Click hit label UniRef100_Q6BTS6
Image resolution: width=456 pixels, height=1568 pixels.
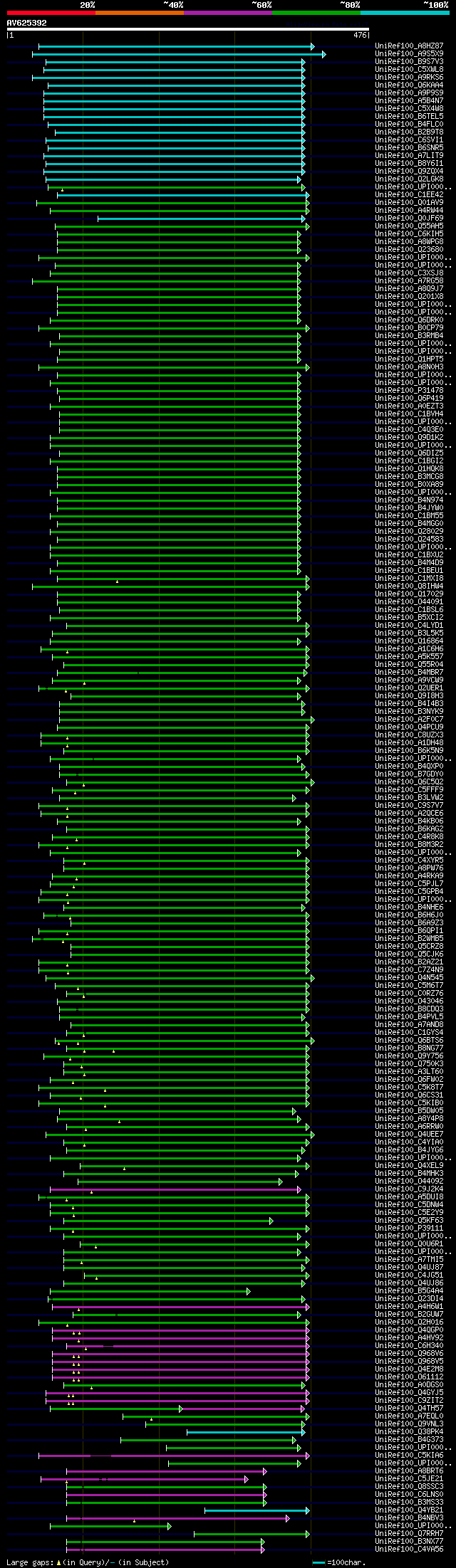pos(409,1041)
